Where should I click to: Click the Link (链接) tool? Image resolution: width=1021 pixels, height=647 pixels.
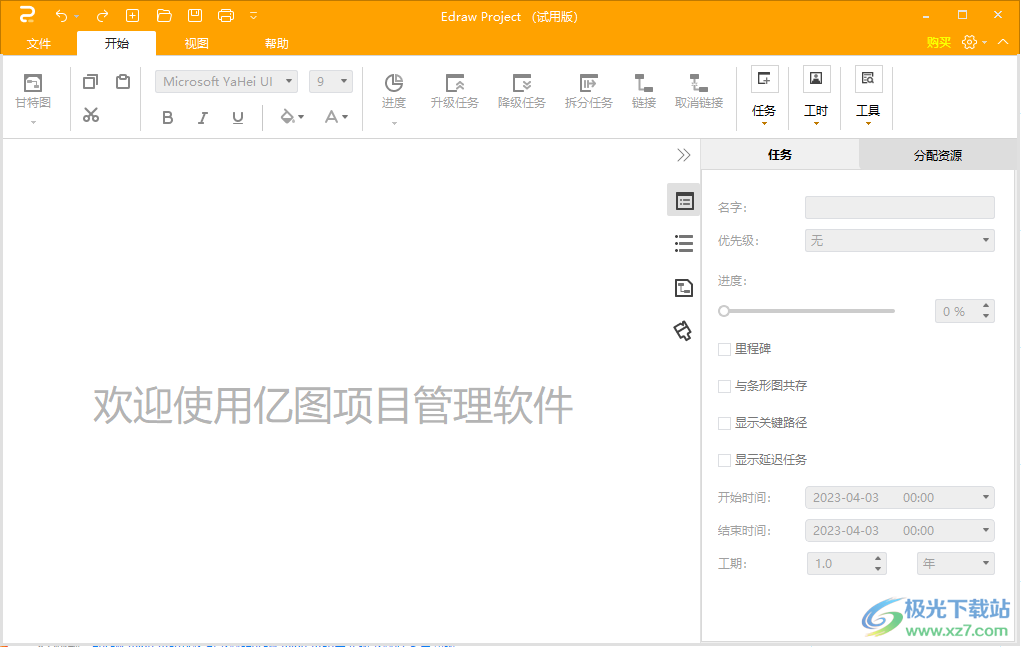(x=643, y=91)
